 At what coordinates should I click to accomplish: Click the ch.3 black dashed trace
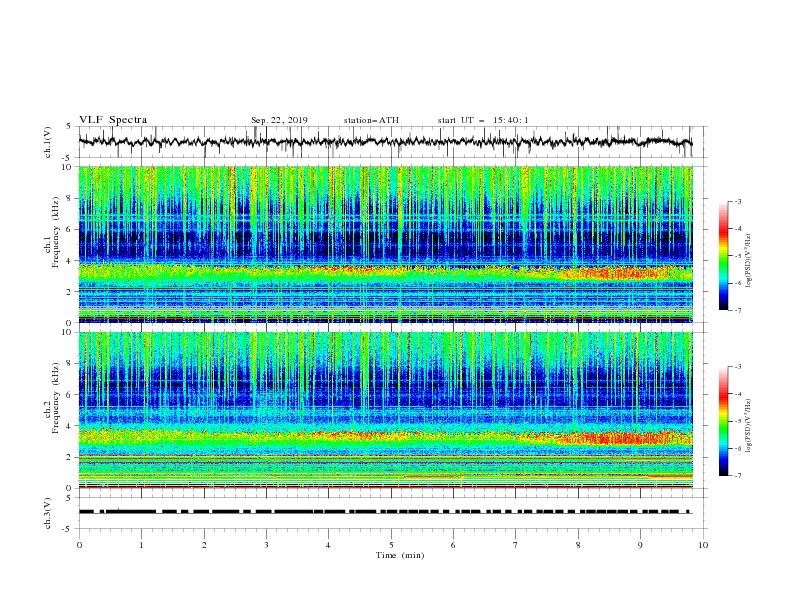[385, 512]
